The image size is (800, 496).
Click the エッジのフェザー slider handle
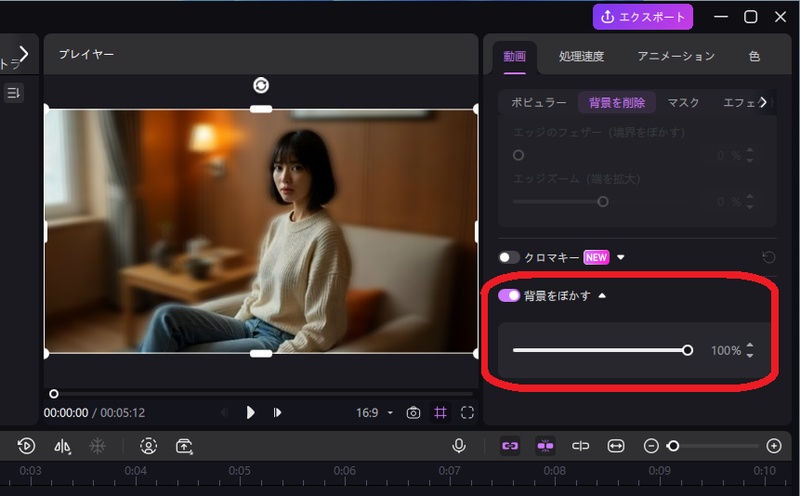tap(518, 155)
